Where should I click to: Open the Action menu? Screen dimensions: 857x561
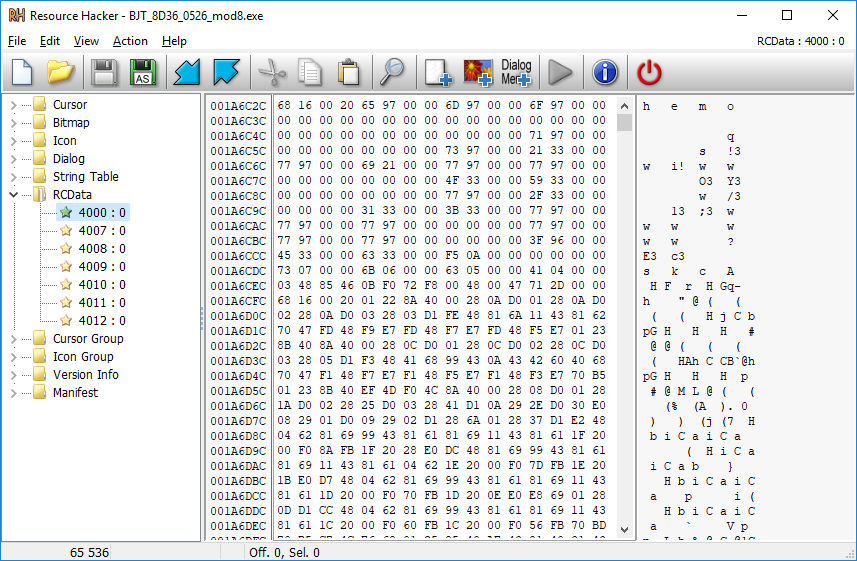coord(130,41)
